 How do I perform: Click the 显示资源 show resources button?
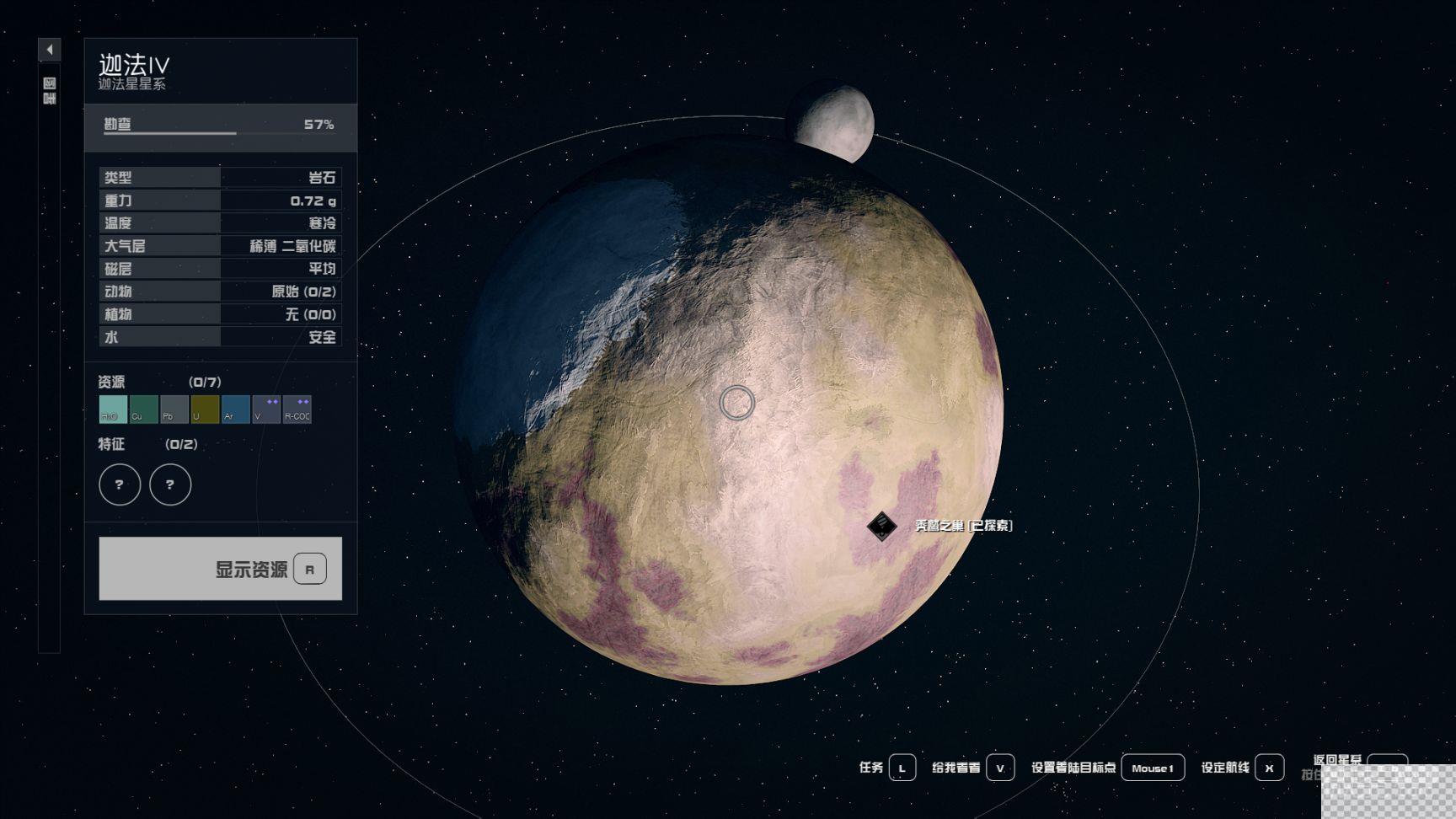click(x=221, y=569)
